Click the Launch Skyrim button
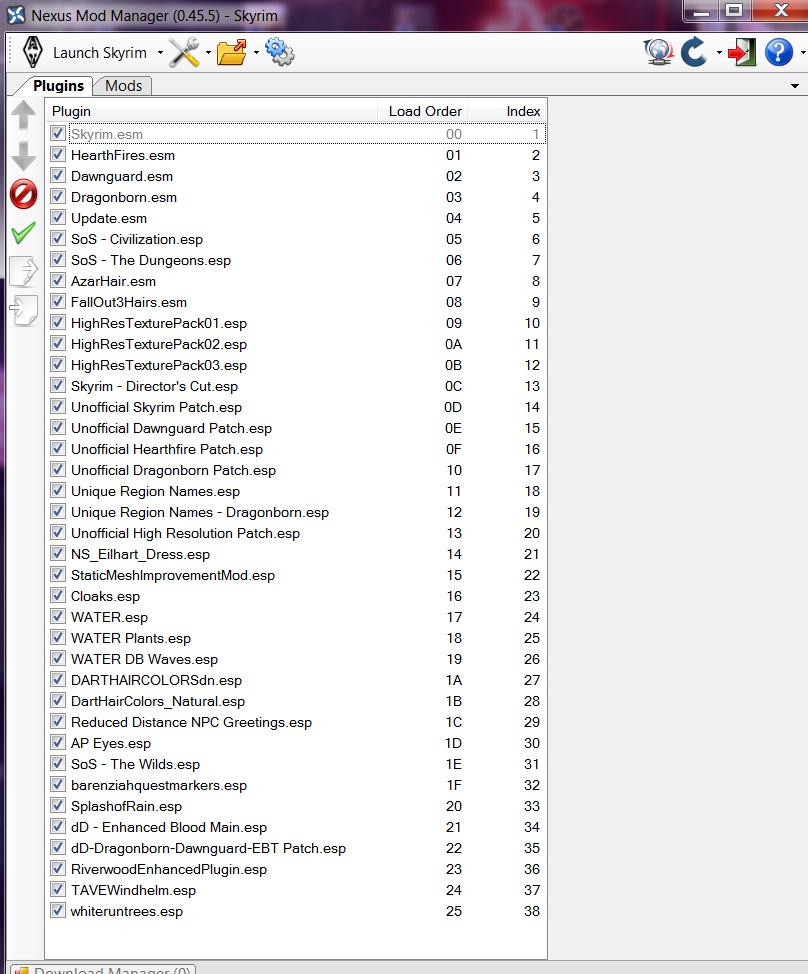The height and width of the screenshot is (974, 808). point(84,53)
